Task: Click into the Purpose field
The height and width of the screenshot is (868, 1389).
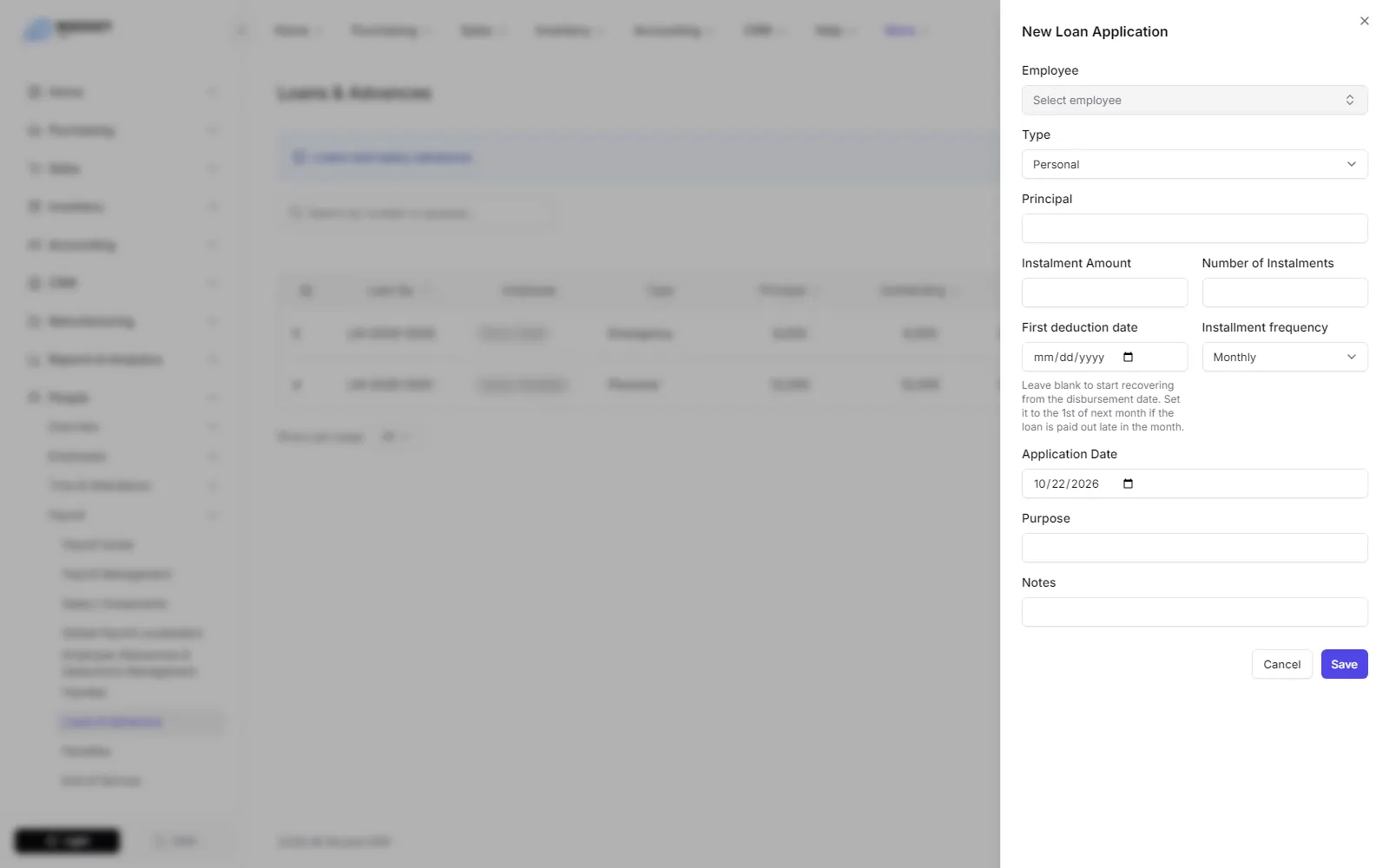Action: 1195,548
